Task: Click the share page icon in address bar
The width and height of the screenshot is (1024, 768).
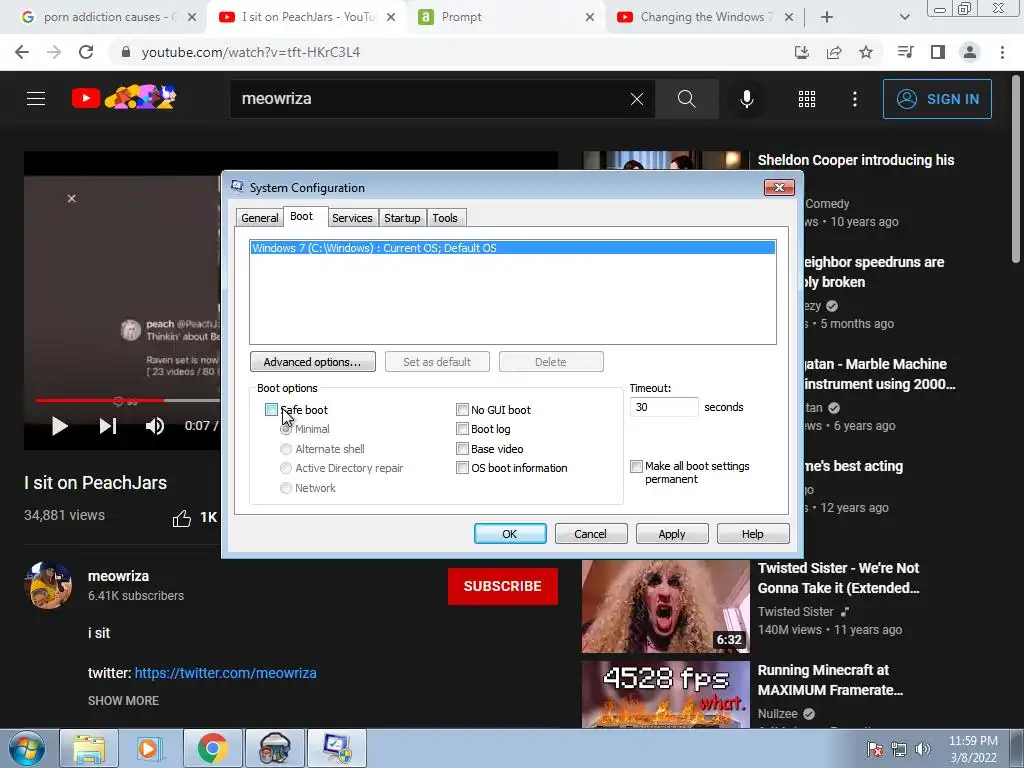Action: pos(834,52)
